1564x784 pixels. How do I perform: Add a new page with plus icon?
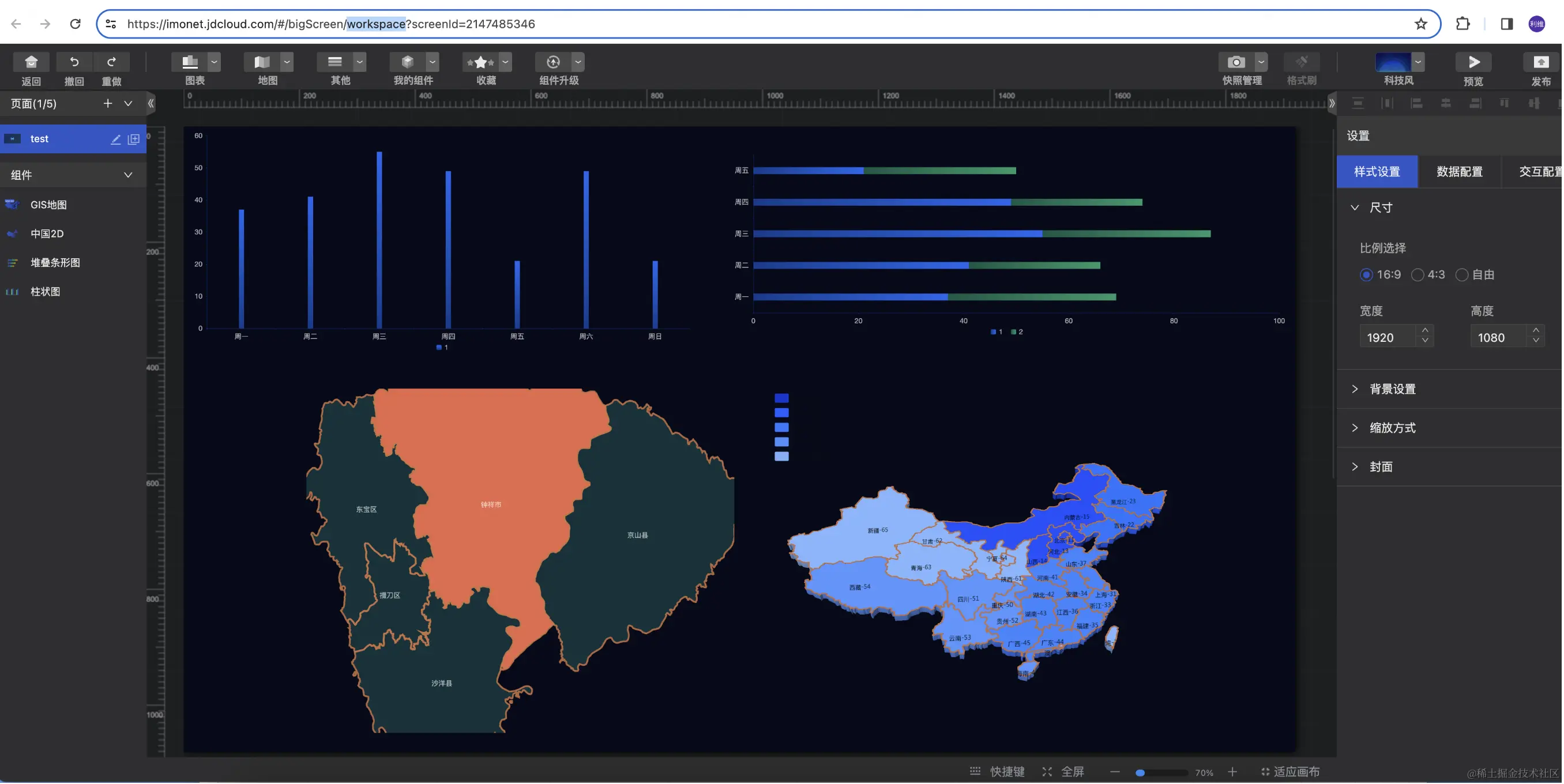point(107,104)
